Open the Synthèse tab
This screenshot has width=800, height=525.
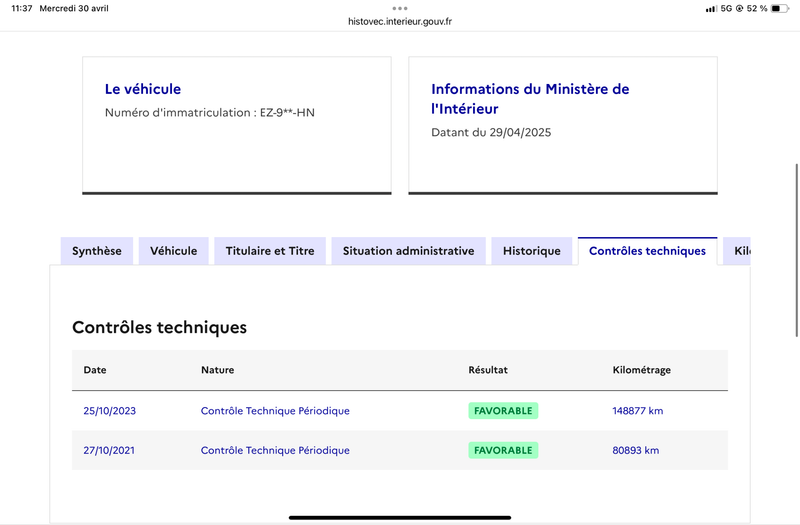(97, 251)
